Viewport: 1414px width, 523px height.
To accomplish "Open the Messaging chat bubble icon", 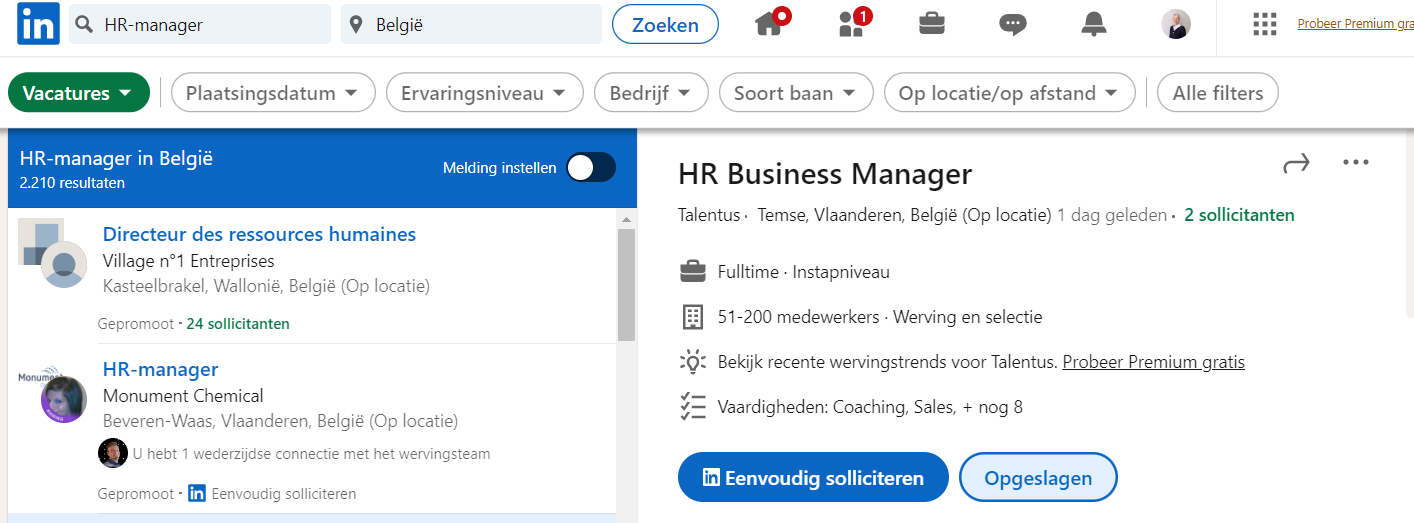I will tap(1013, 24).
